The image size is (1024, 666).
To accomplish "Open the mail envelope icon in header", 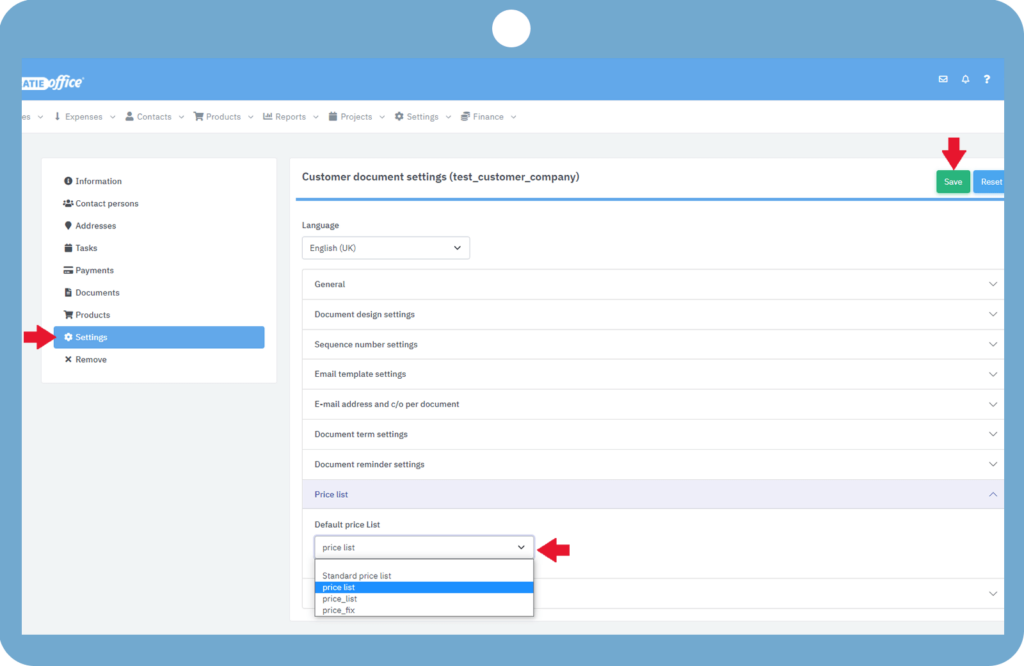I will [943, 79].
